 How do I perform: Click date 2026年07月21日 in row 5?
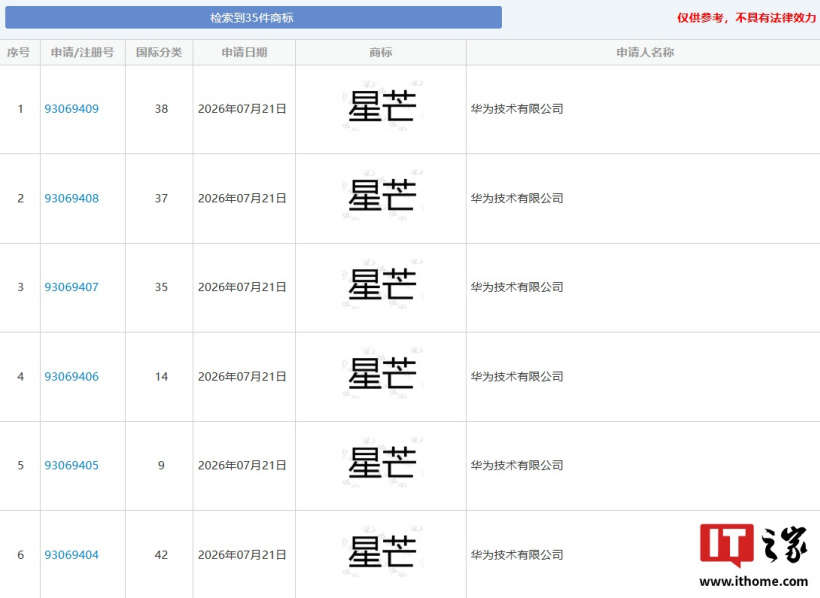tap(242, 466)
